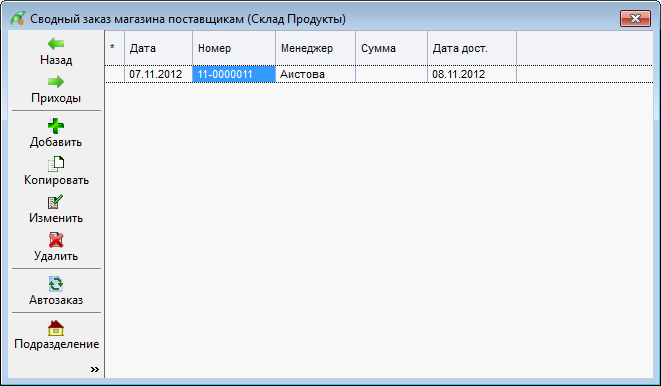Select manager cell Аистова
661x386 pixels.
tap(315, 74)
